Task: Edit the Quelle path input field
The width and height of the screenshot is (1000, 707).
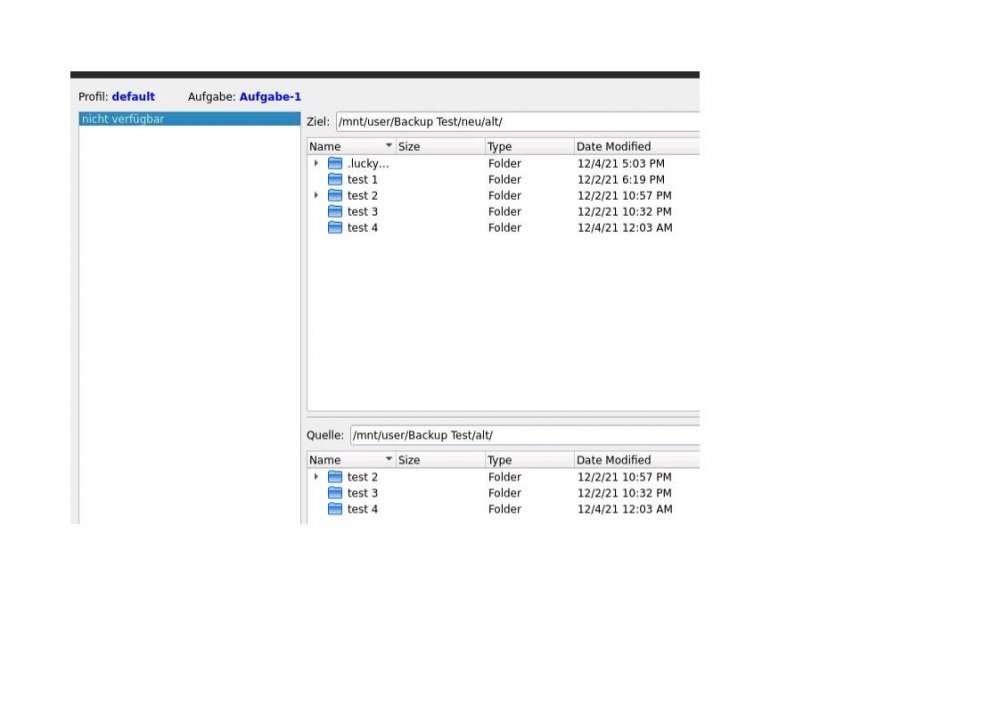Action: [x=525, y=435]
